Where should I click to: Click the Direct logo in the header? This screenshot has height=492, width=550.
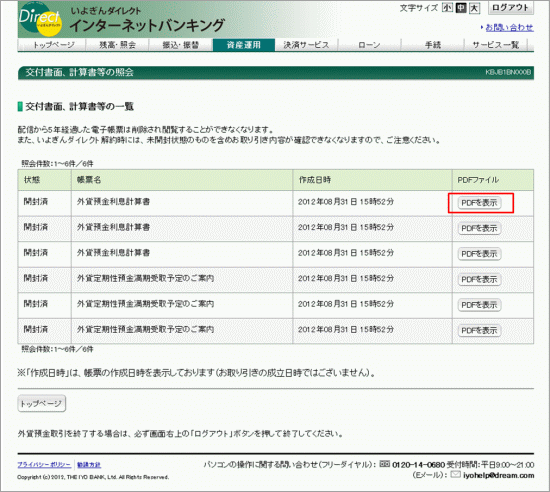(x=40, y=19)
